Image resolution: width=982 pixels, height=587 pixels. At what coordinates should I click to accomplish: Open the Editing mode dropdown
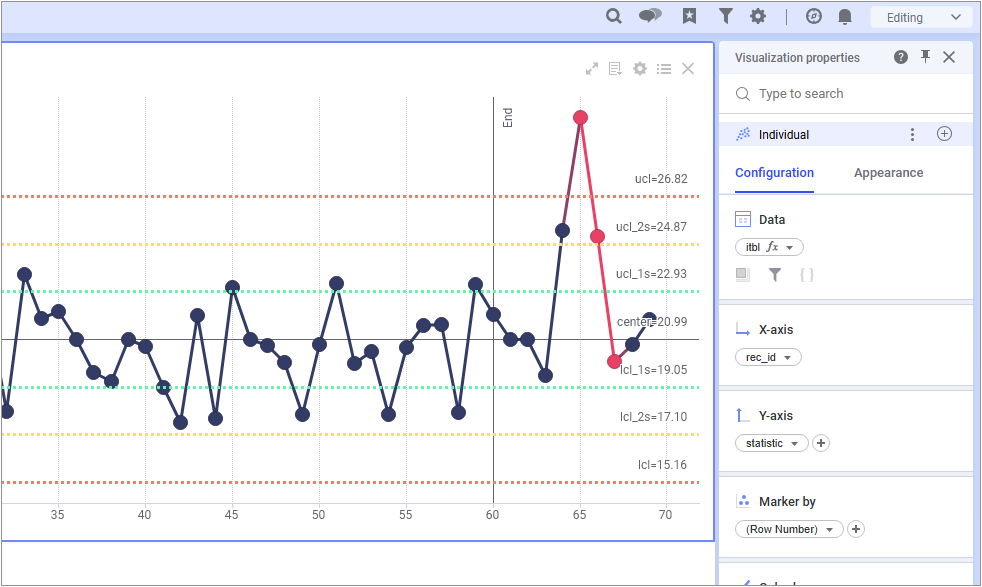click(923, 18)
